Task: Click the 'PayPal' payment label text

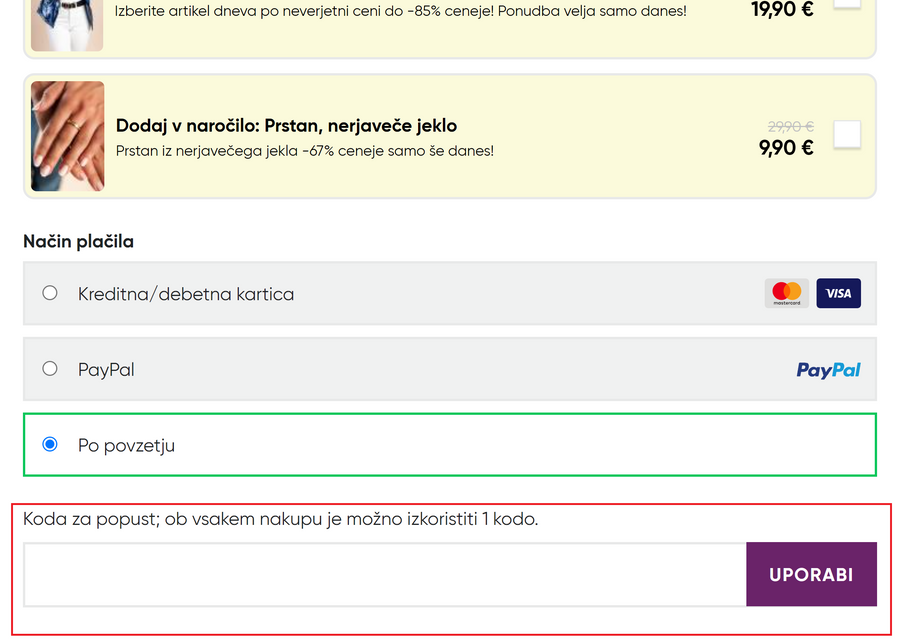Action: click(x=106, y=370)
